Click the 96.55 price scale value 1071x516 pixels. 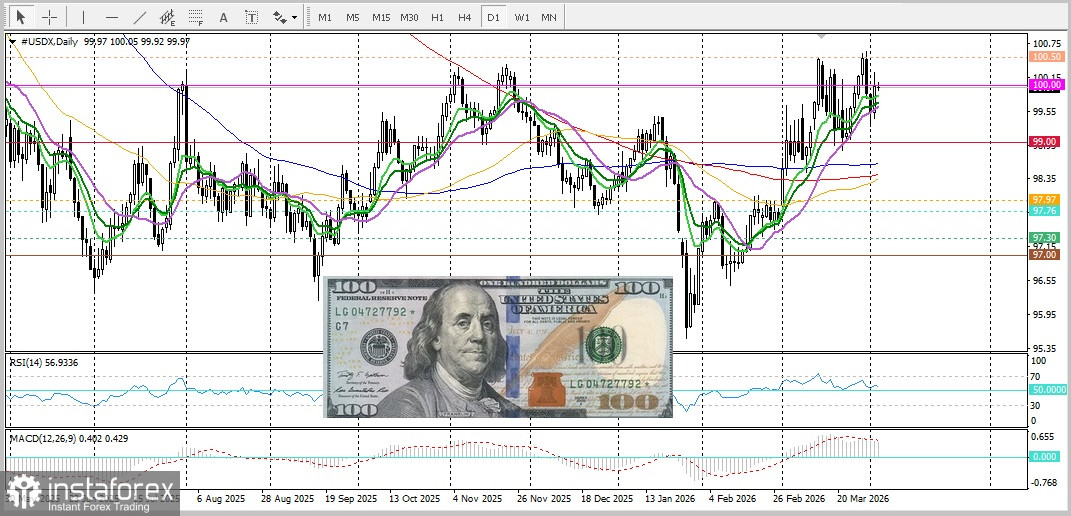tap(1044, 280)
